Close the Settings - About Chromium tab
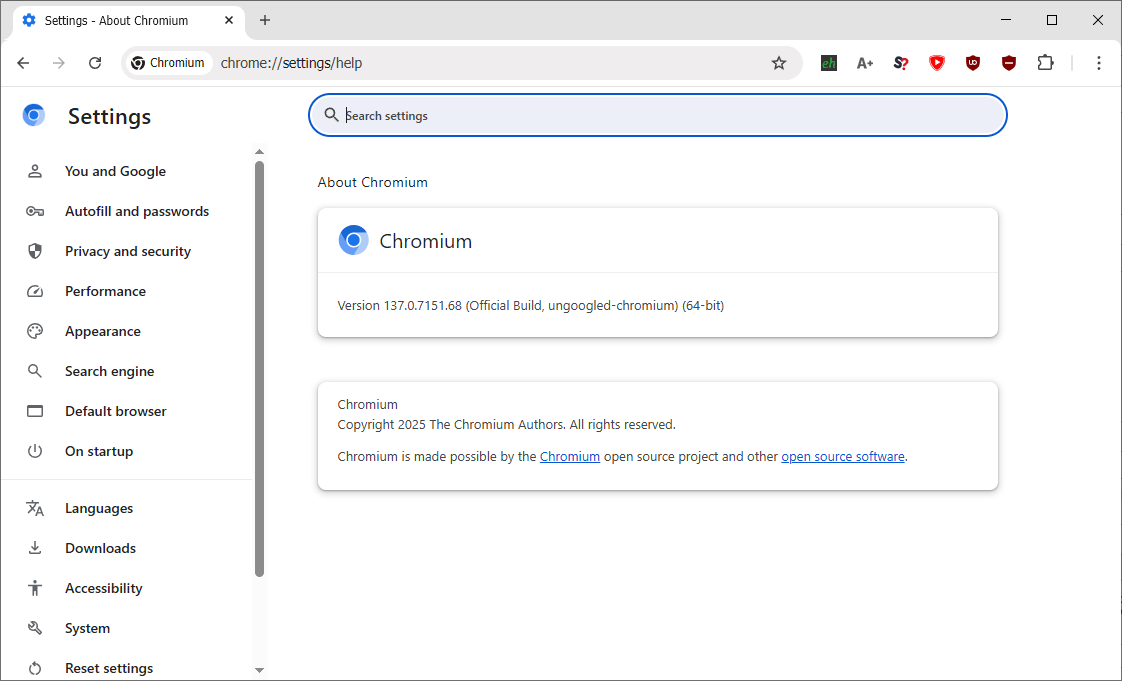 (229, 20)
